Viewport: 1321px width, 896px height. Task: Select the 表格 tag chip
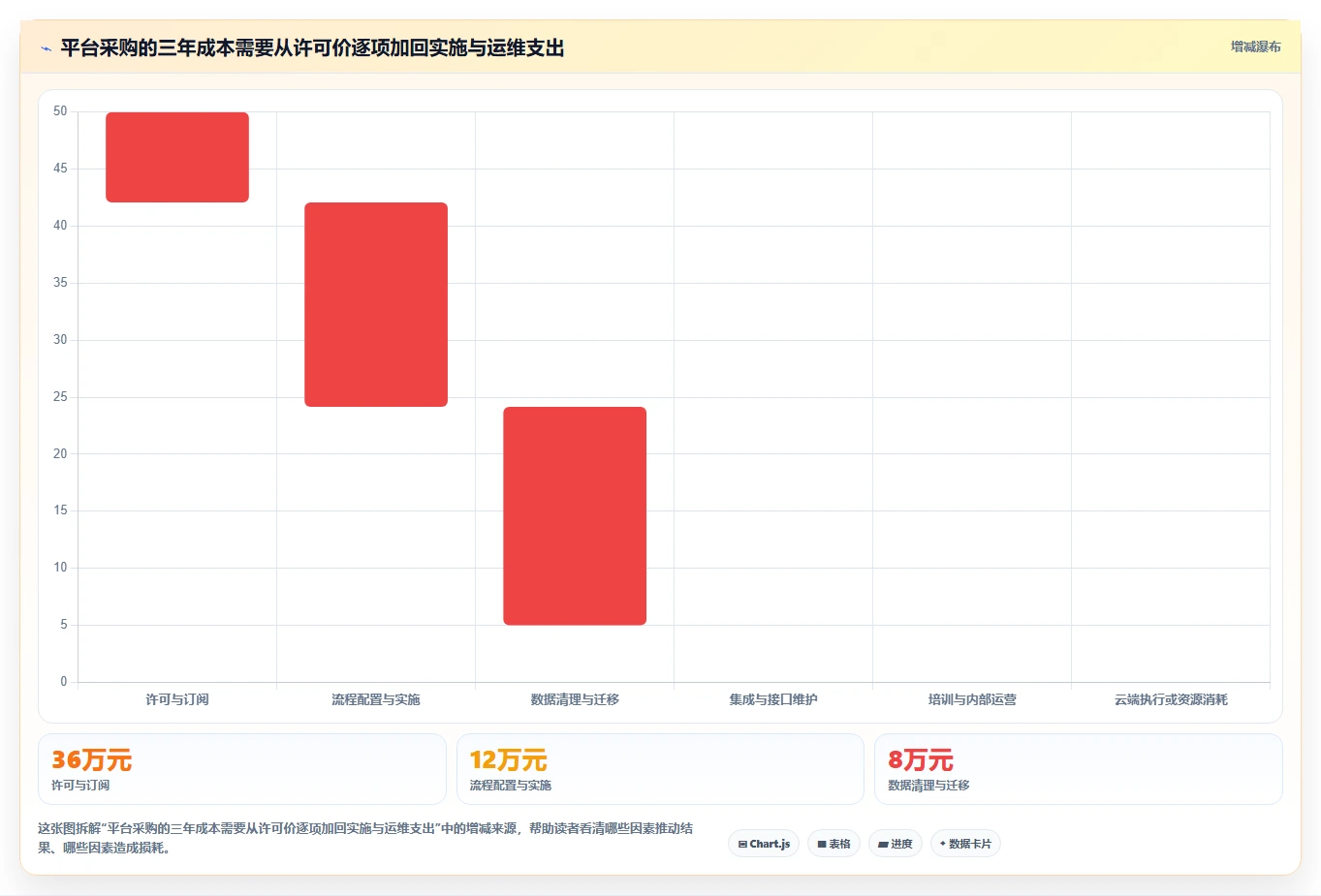833,844
